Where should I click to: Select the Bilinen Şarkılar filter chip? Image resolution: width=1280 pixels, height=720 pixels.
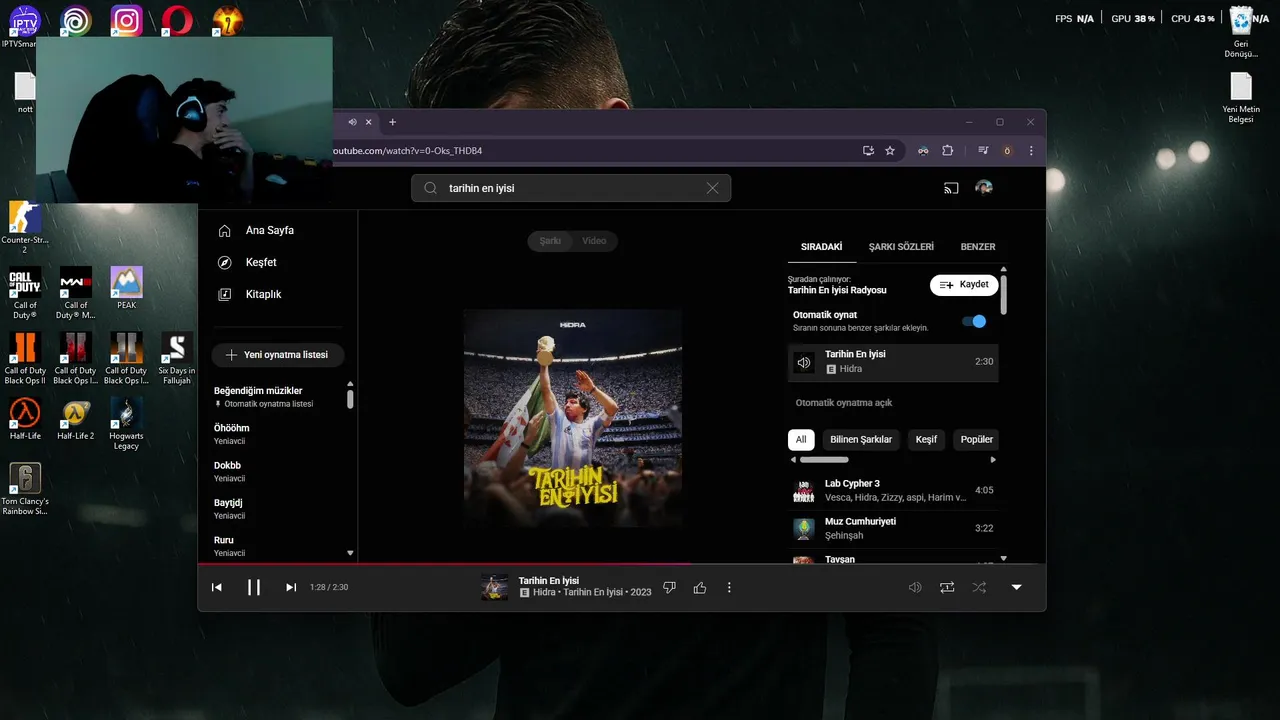(x=861, y=440)
